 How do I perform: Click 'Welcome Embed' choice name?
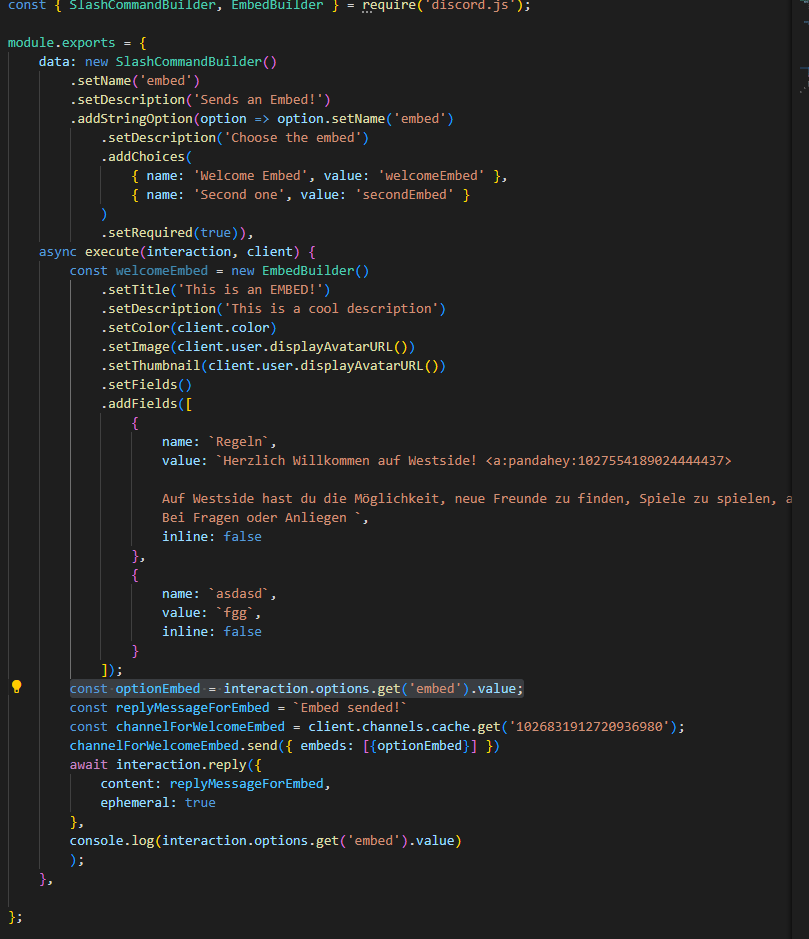click(x=250, y=176)
